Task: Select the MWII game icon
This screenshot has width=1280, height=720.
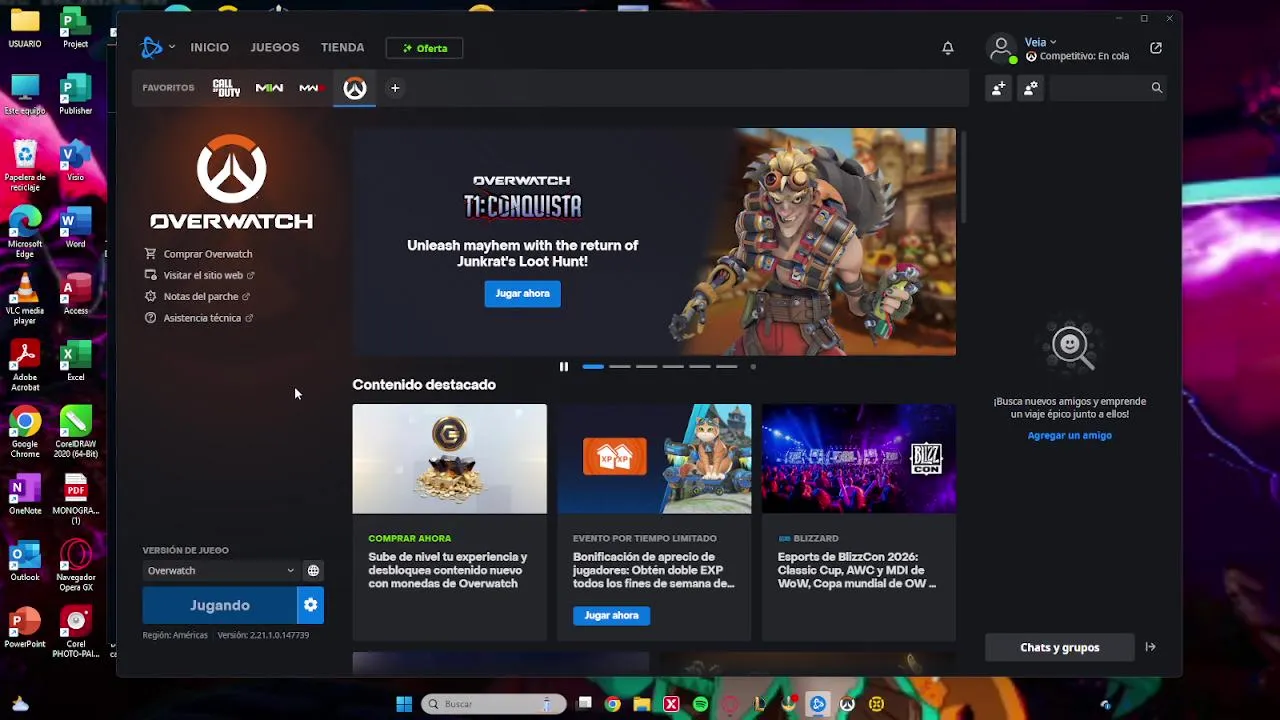Action: tap(269, 88)
